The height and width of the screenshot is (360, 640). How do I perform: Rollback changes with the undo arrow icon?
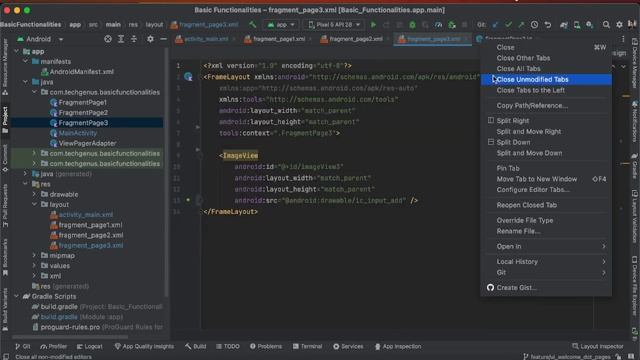(x=548, y=24)
